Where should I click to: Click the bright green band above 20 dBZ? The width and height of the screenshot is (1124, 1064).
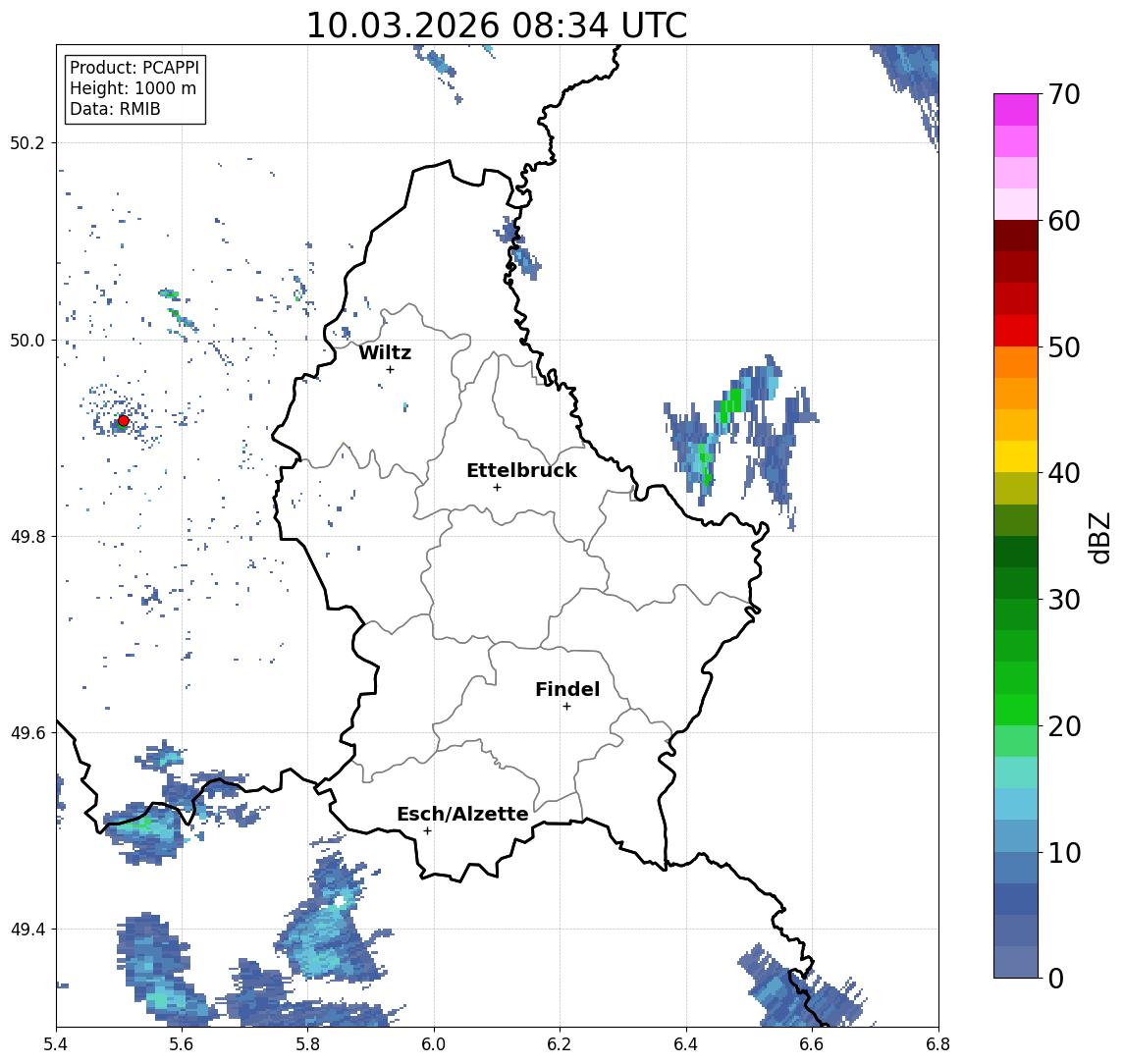coord(1016,709)
